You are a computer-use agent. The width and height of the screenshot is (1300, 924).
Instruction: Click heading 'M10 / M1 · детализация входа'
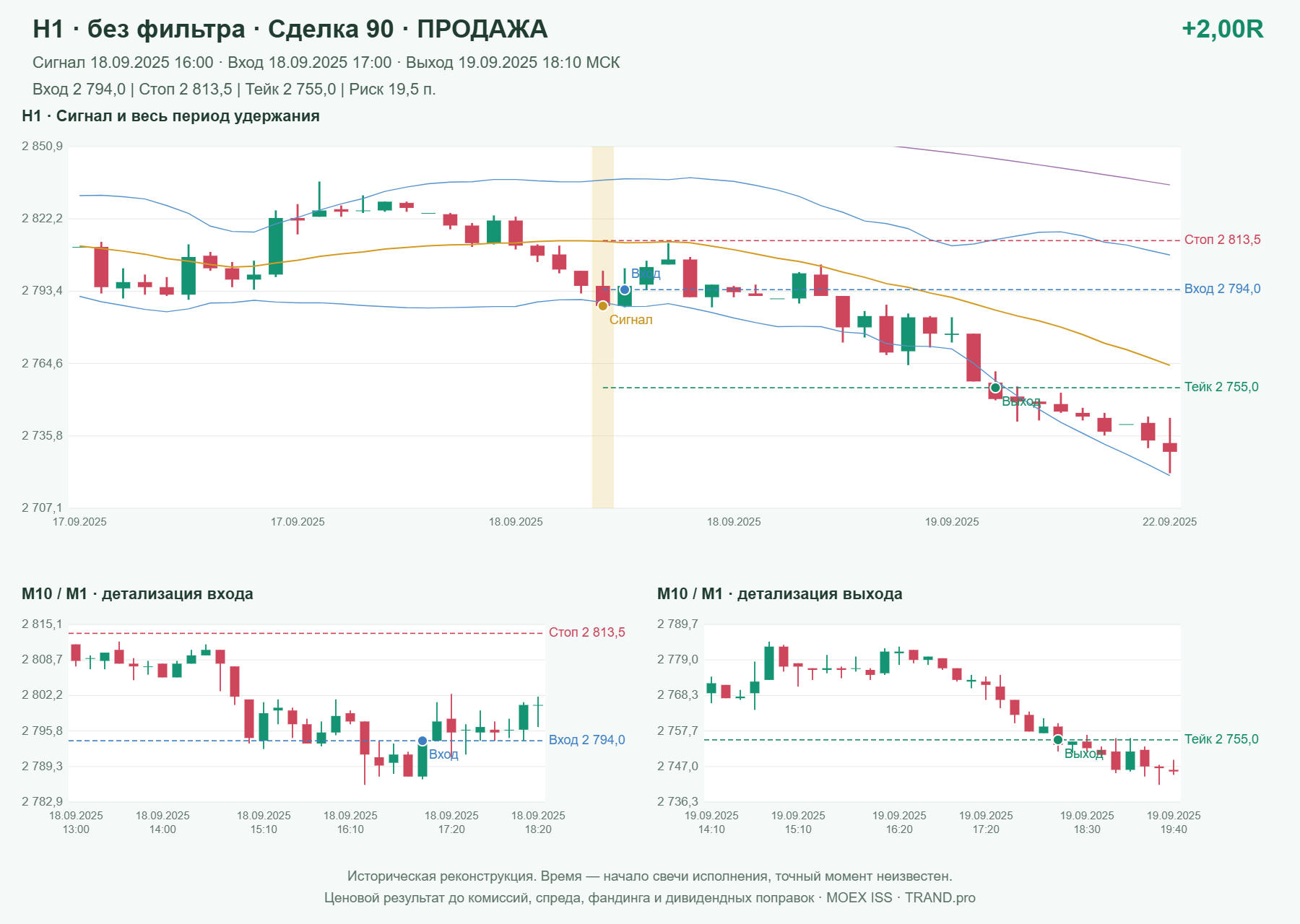[x=137, y=594]
